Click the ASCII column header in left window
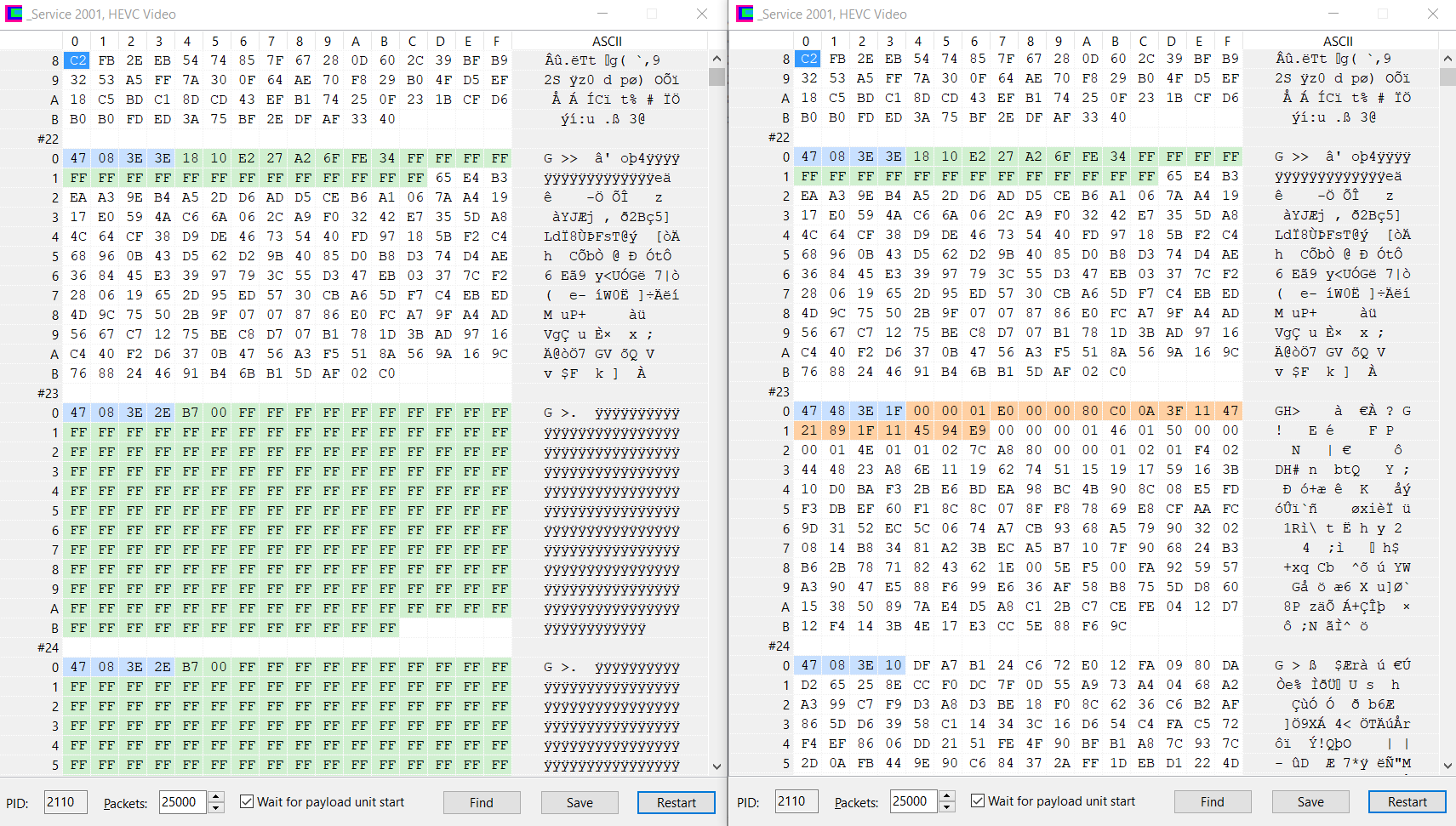 pos(607,41)
